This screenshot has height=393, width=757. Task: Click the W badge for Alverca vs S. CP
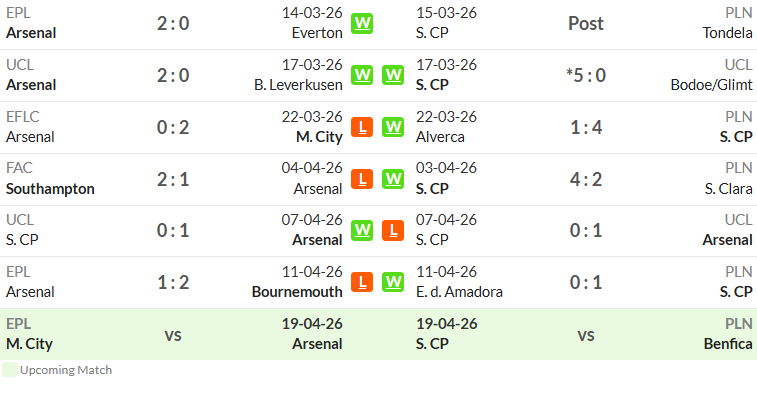(x=393, y=127)
